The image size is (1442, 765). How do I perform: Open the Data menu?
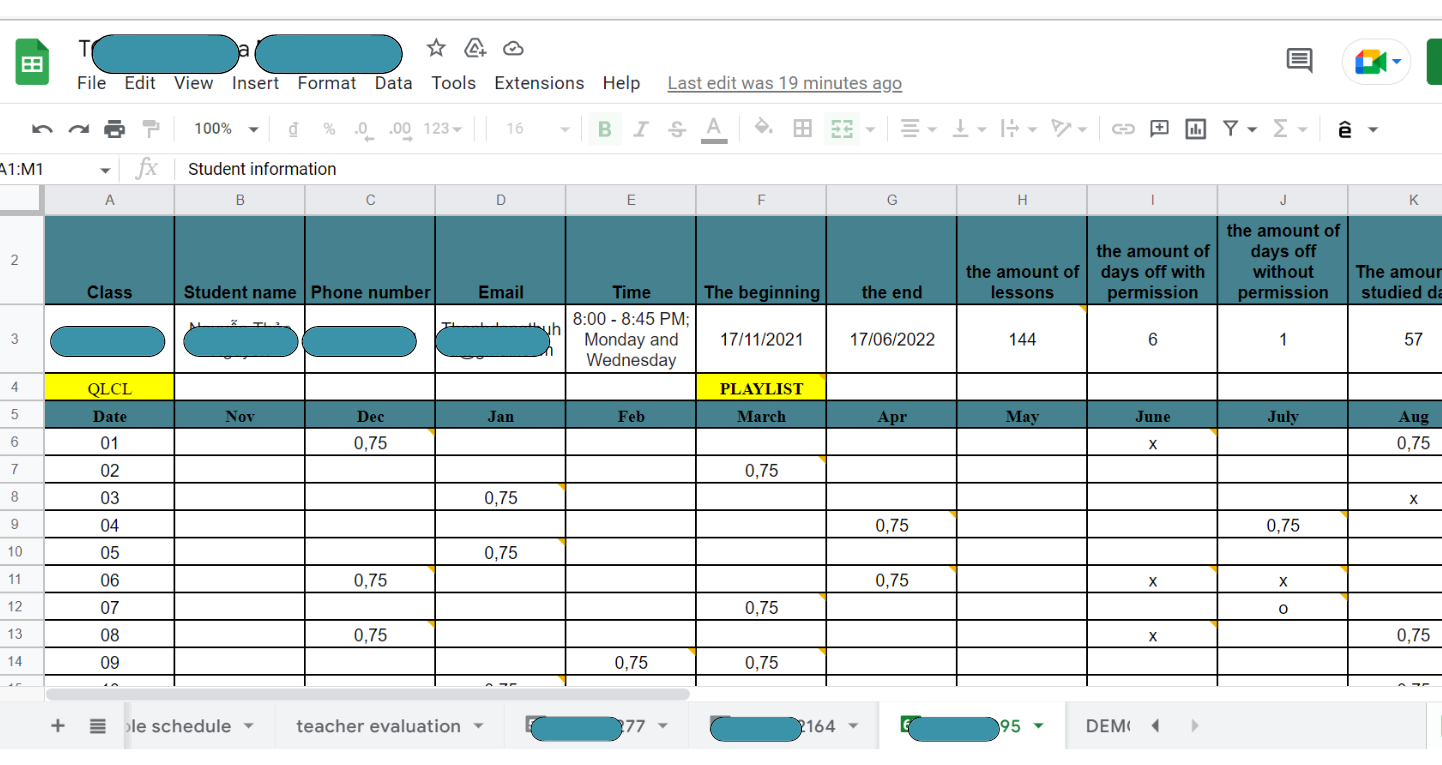(x=393, y=83)
